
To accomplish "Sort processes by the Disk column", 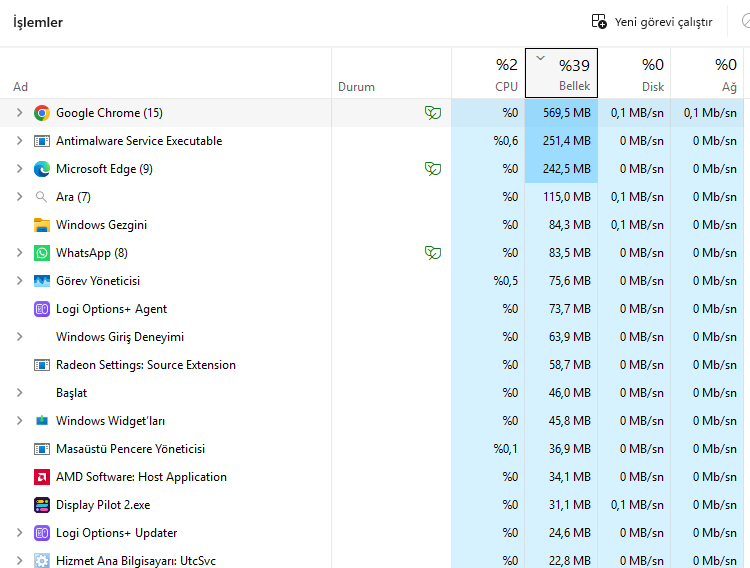I will coord(634,73).
